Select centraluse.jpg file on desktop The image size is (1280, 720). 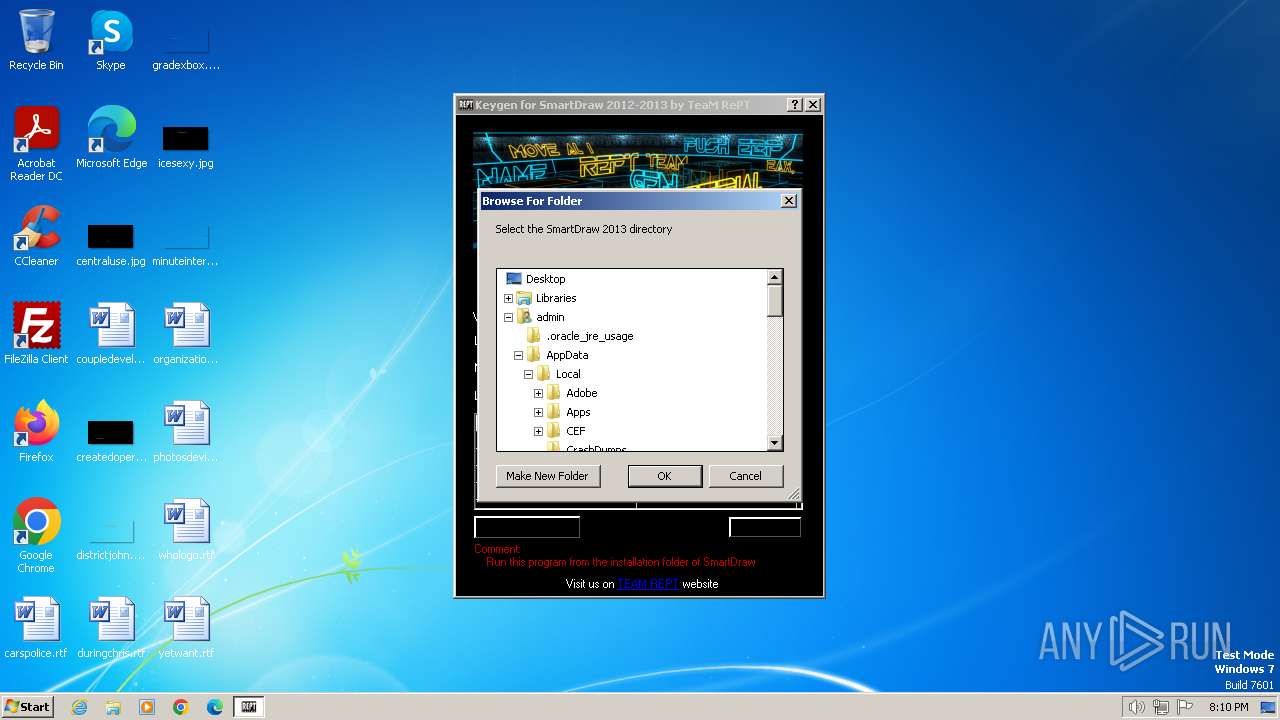[x=111, y=244]
